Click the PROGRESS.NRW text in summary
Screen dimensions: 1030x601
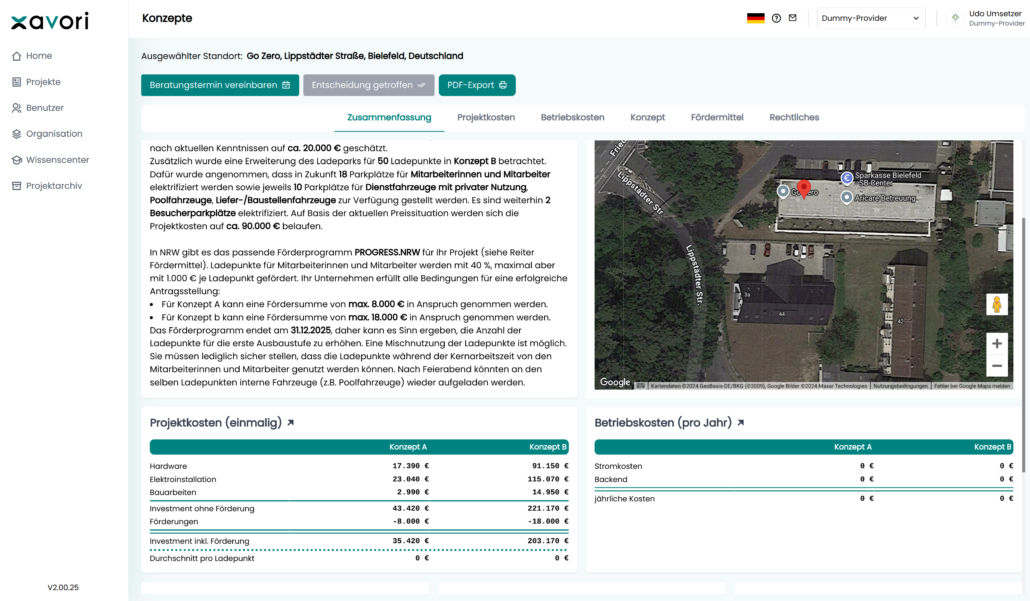point(387,252)
